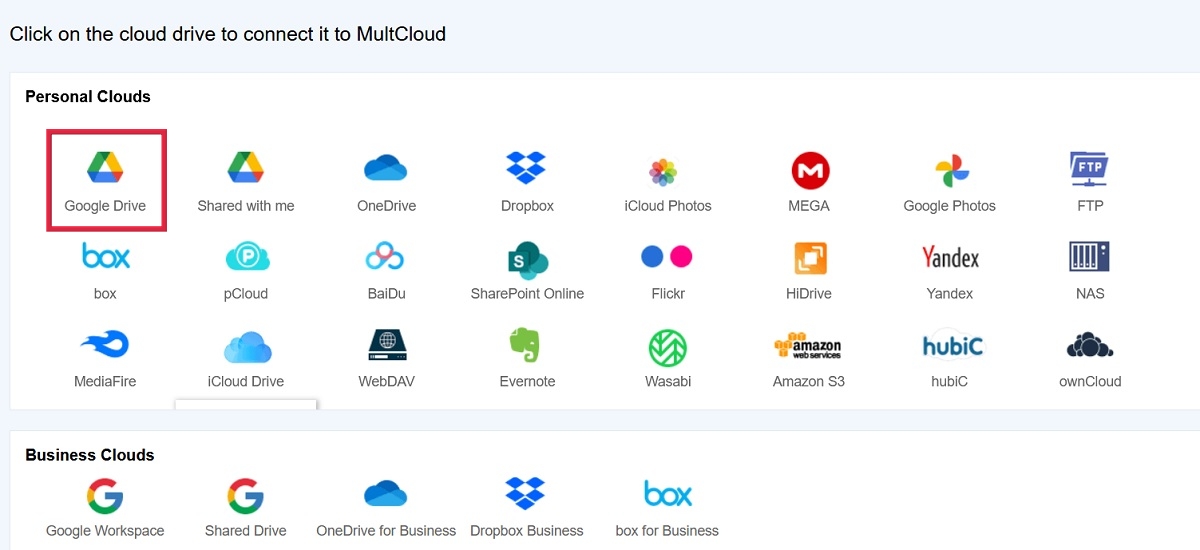Choose the Dropbox cloud icon

coord(527,180)
